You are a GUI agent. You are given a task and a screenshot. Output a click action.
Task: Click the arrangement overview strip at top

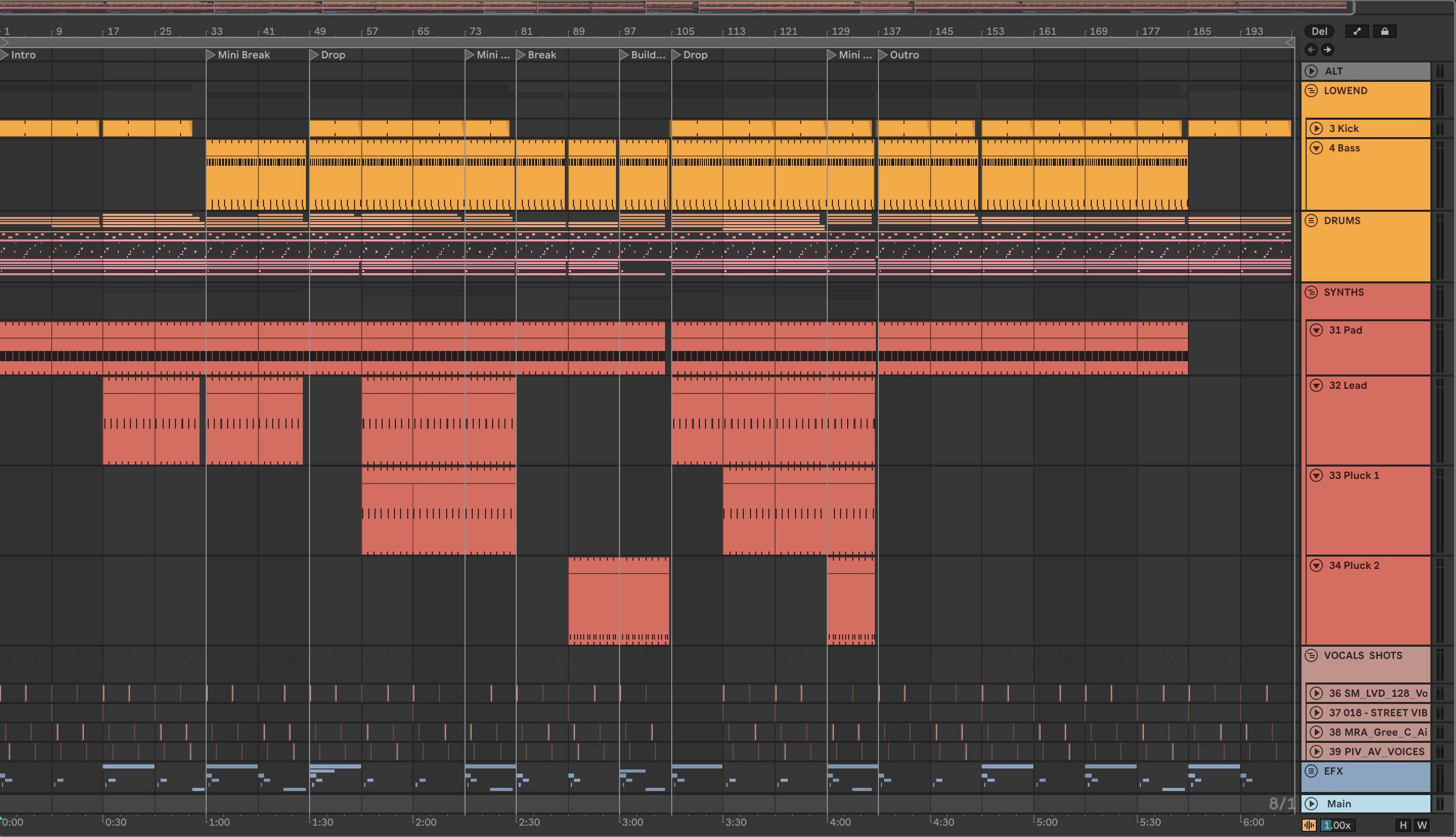(677, 7)
